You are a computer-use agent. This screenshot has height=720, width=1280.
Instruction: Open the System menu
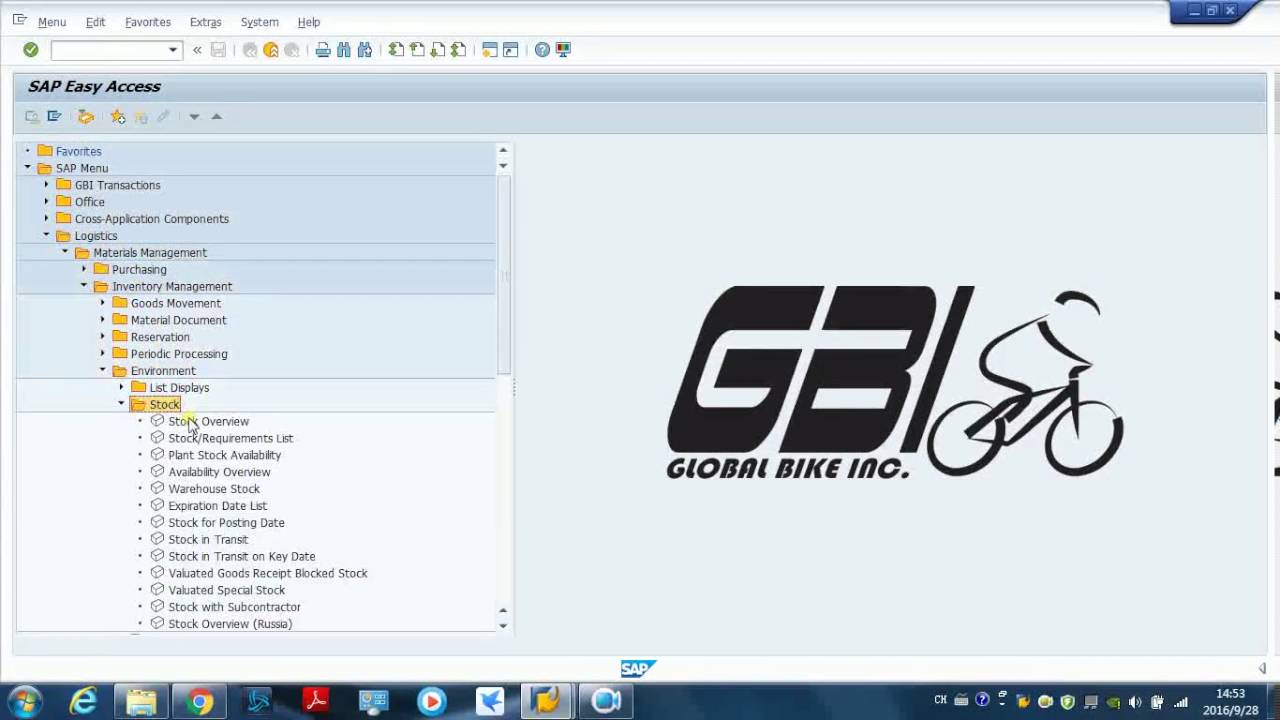pos(260,22)
